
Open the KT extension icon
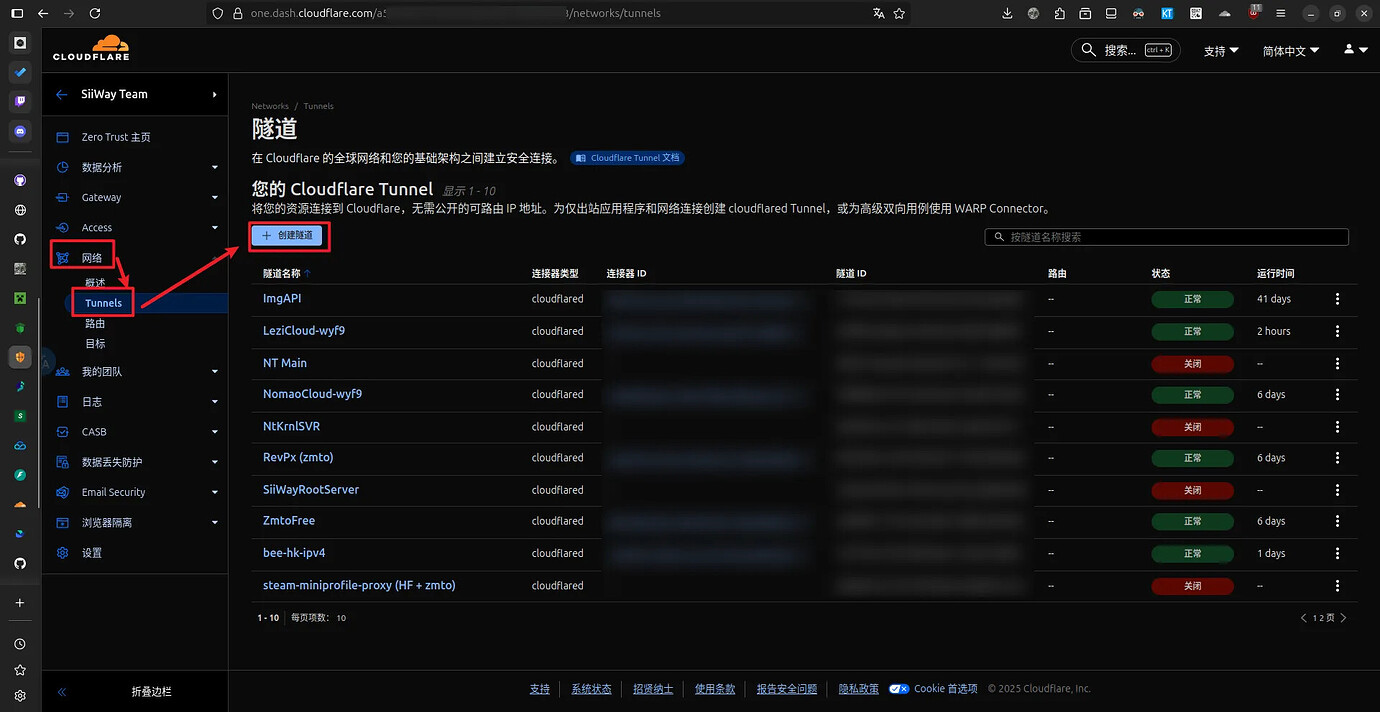click(1167, 14)
